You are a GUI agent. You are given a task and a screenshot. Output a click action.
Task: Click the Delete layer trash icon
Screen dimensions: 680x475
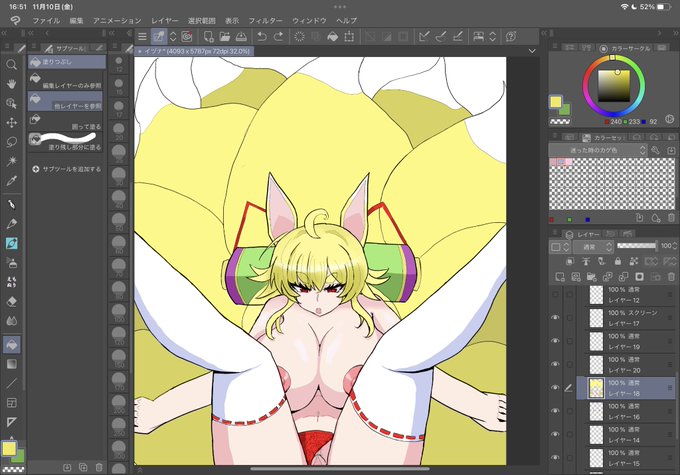(671, 276)
